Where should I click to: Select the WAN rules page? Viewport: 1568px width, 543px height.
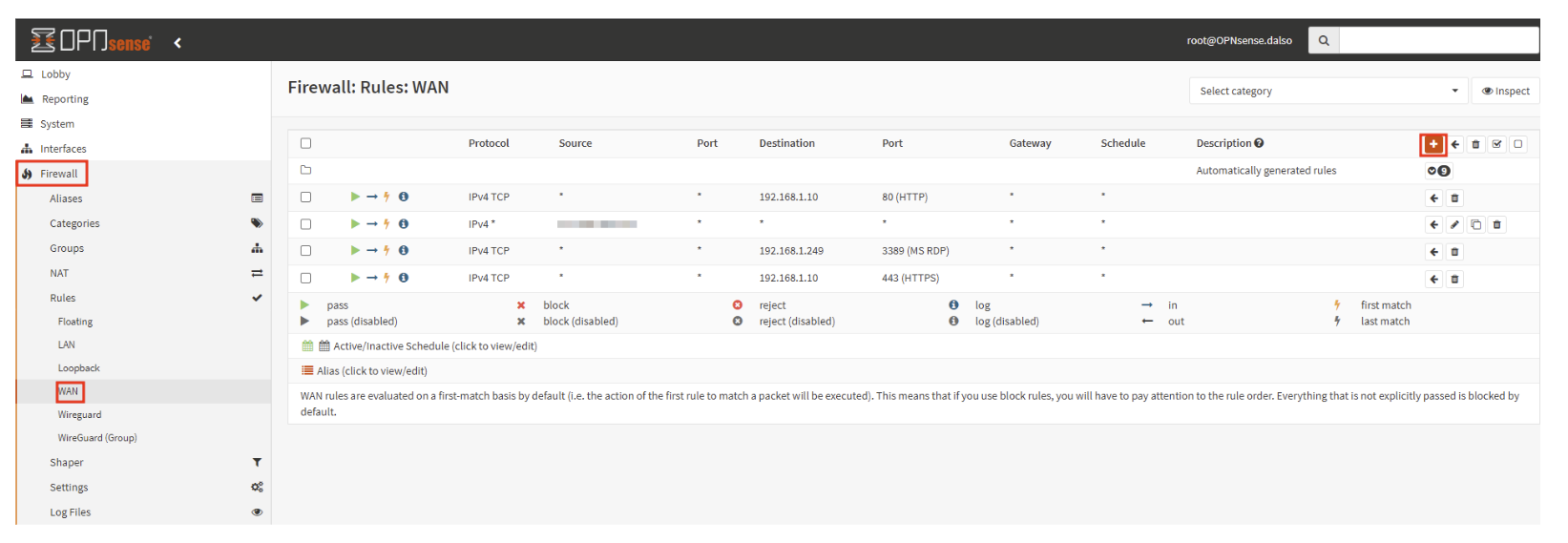[69, 391]
